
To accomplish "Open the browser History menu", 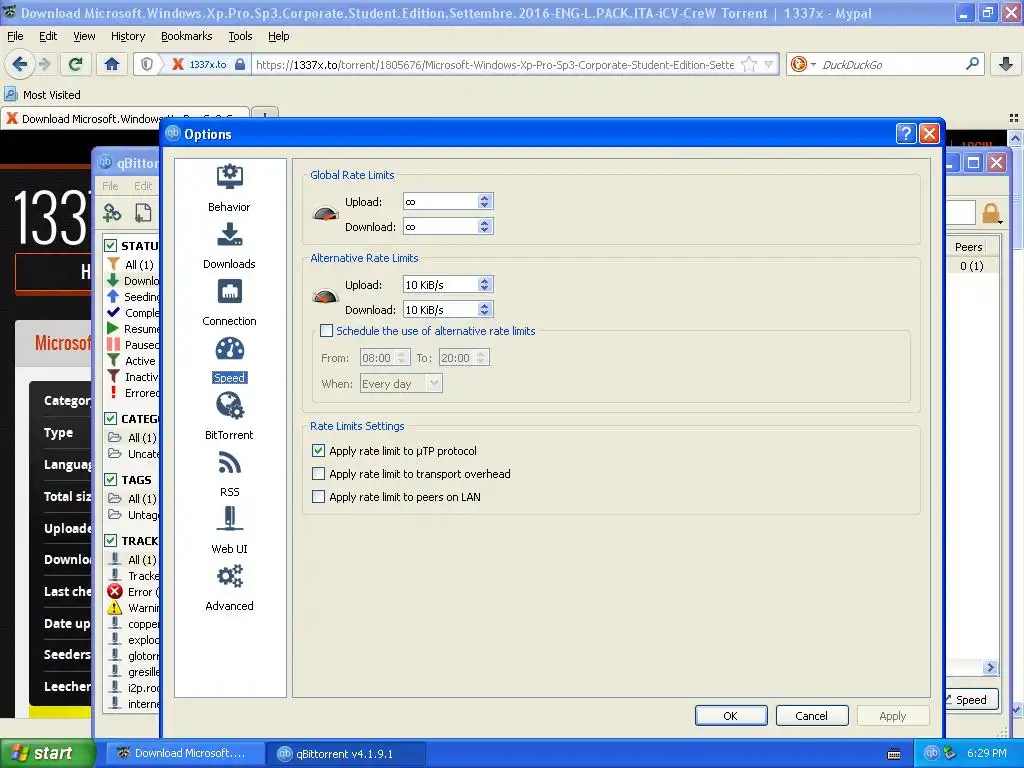I will click(x=128, y=36).
